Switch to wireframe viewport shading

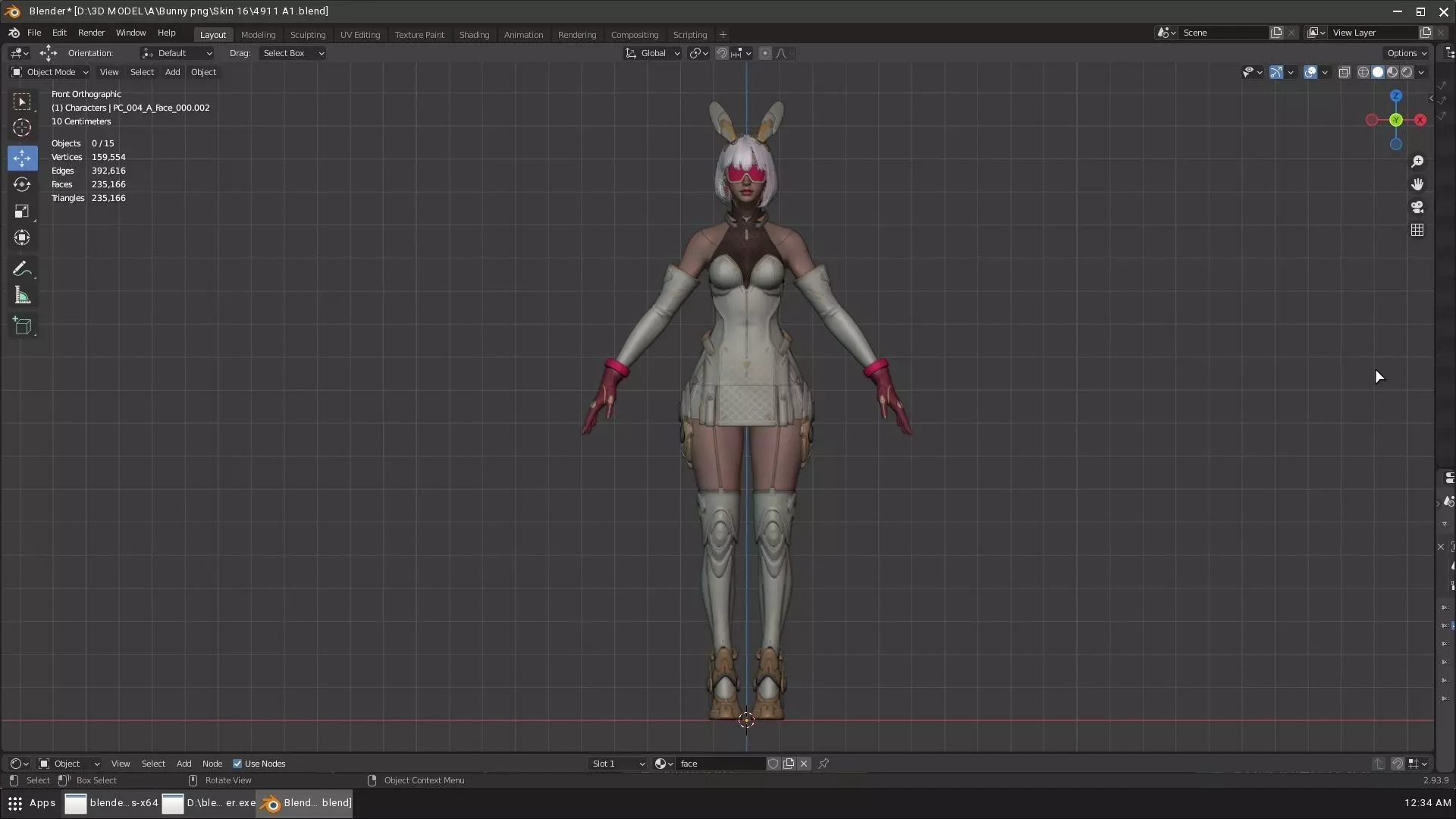pos(1363,72)
